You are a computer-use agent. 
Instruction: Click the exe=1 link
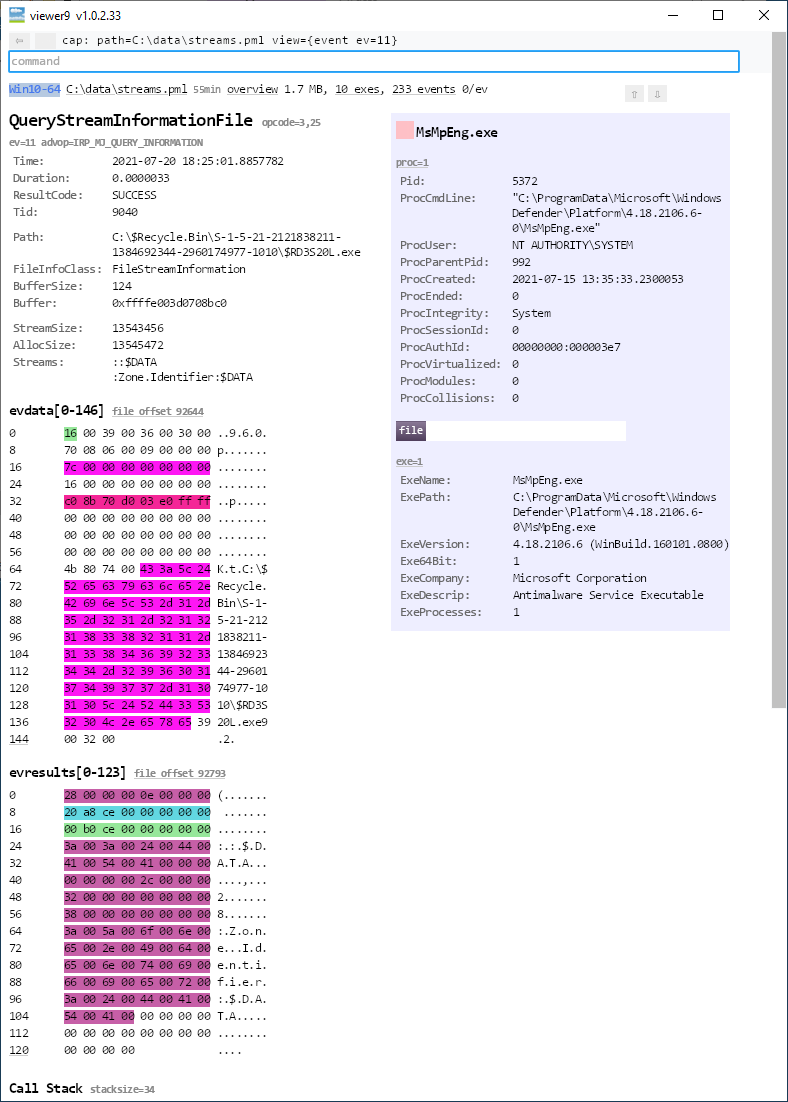point(410,461)
